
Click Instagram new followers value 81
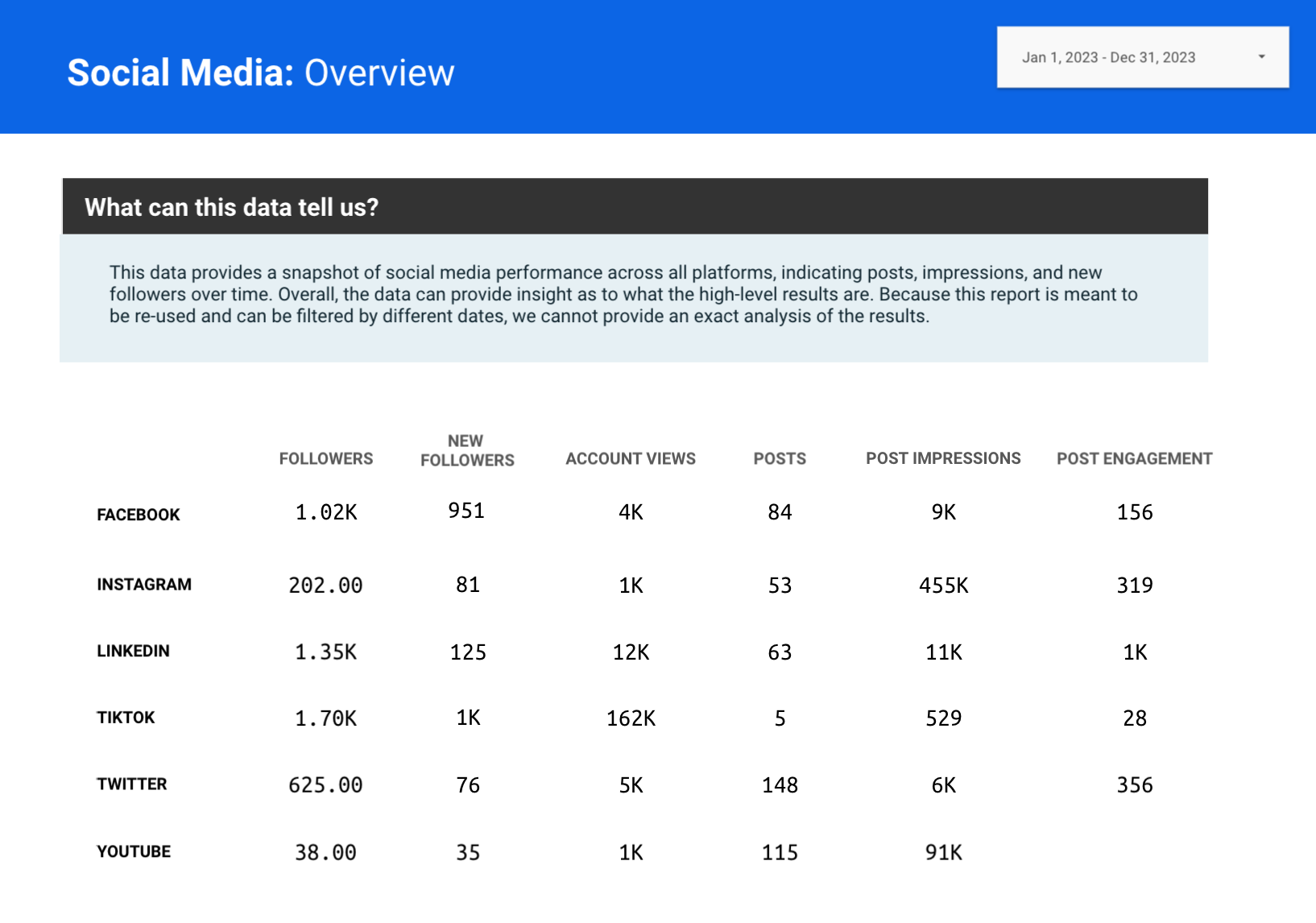(x=468, y=585)
